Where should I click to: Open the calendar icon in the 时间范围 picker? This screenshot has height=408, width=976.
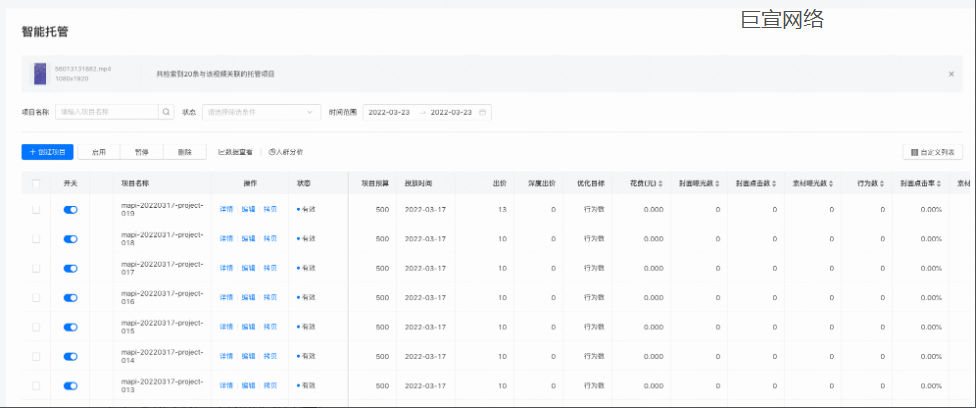[482, 112]
